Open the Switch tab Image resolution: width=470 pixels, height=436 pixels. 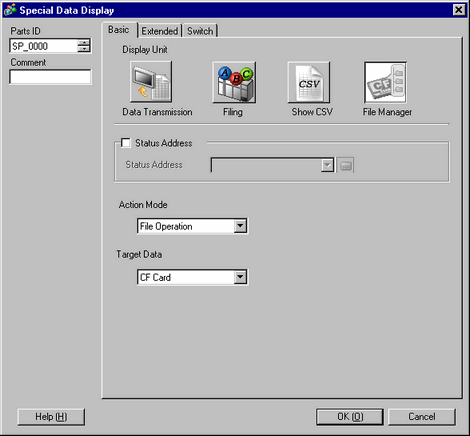(200, 31)
